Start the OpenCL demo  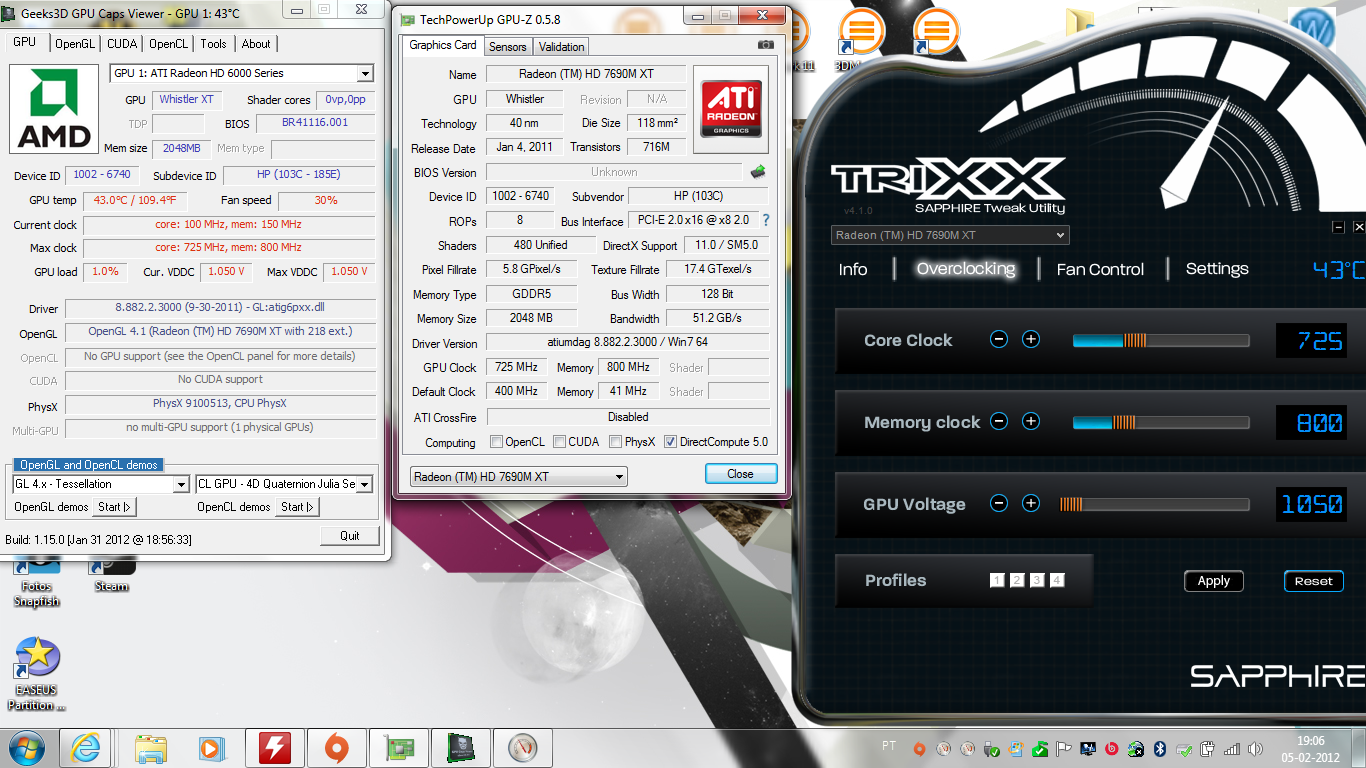296,507
